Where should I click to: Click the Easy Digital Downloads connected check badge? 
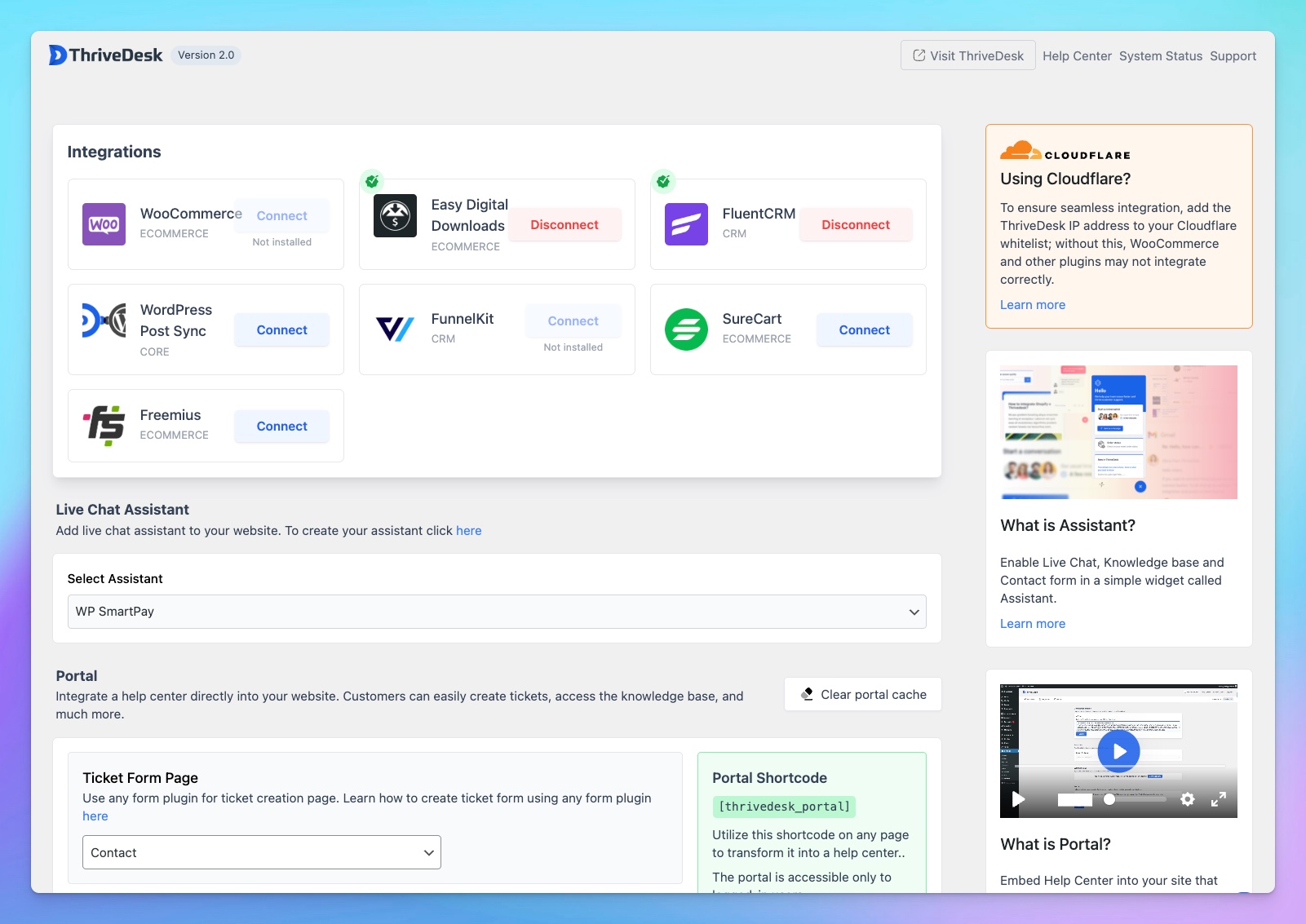coord(372,181)
